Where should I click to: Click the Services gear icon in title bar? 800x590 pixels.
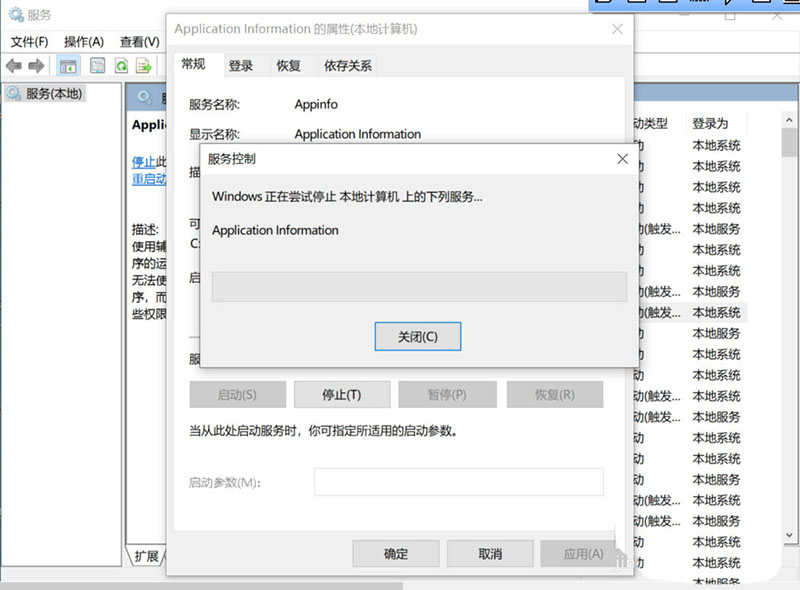(x=16, y=15)
